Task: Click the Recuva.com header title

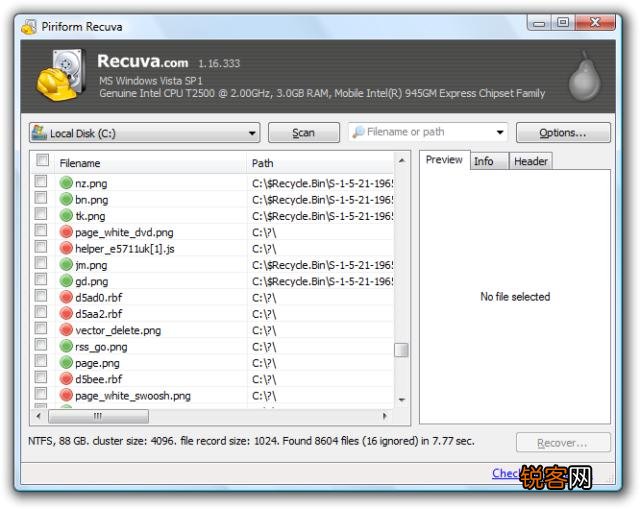Action: 142,61
